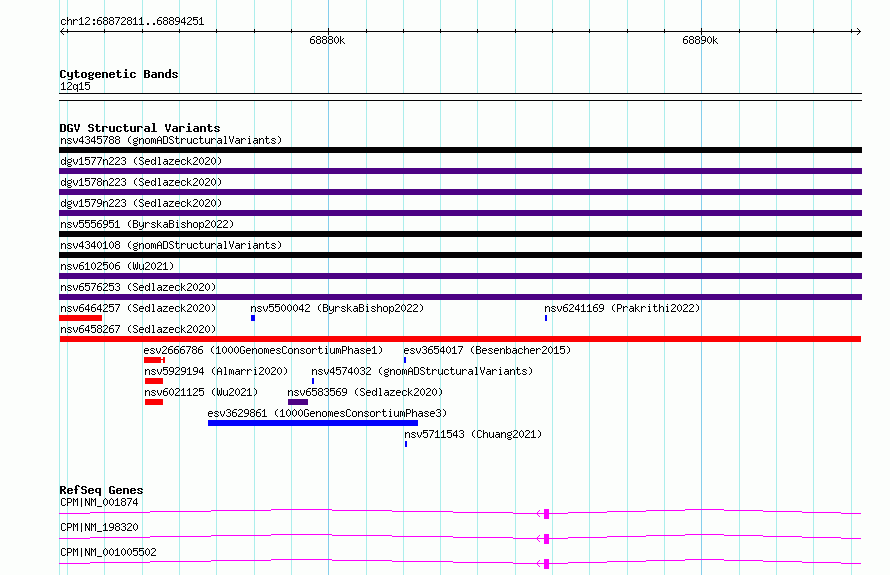Click the CPM NM_001874 gene label
Screen dimensions: 890x575
(99, 502)
